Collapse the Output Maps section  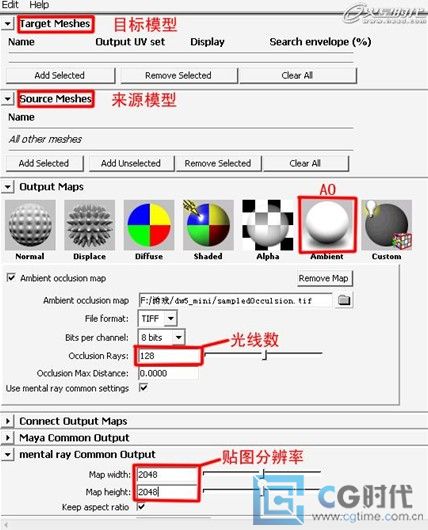[x=8, y=187]
